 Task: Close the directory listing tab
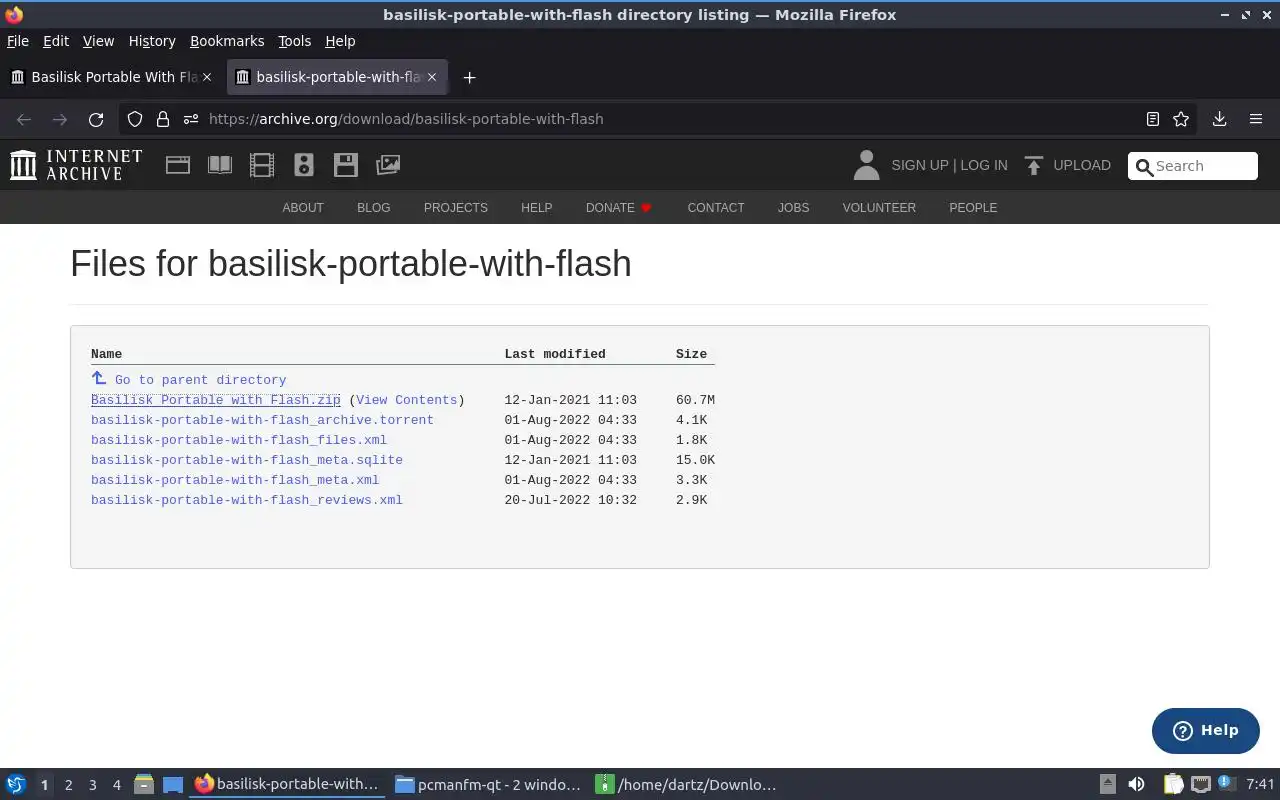coord(432,77)
